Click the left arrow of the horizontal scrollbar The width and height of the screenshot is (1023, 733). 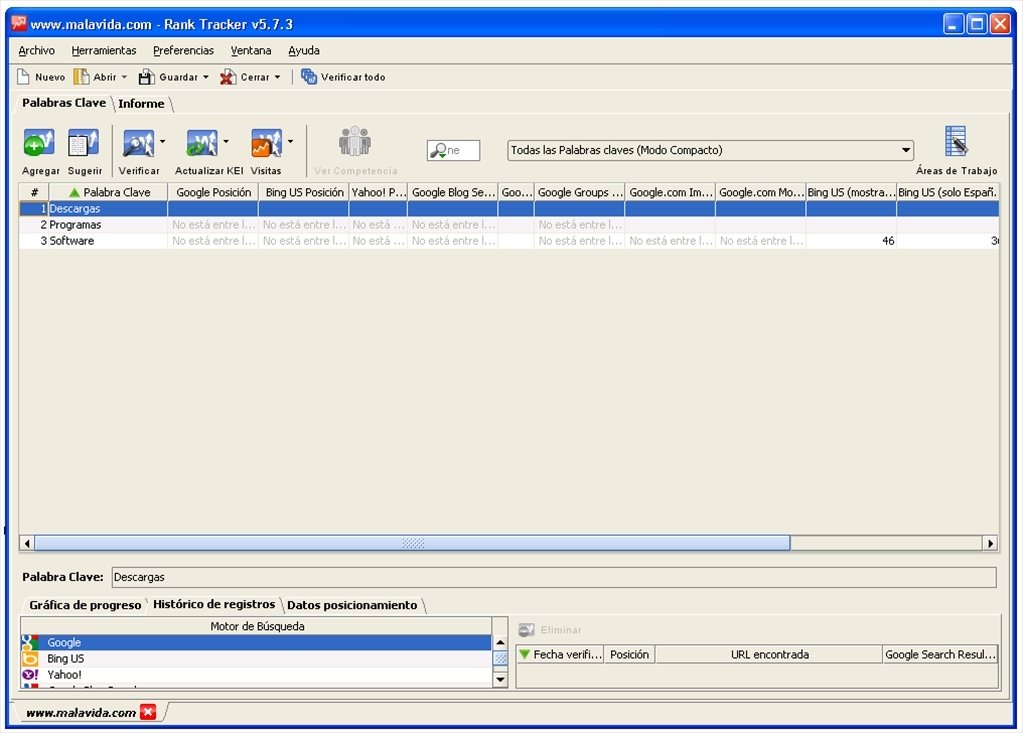coord(27,543)
